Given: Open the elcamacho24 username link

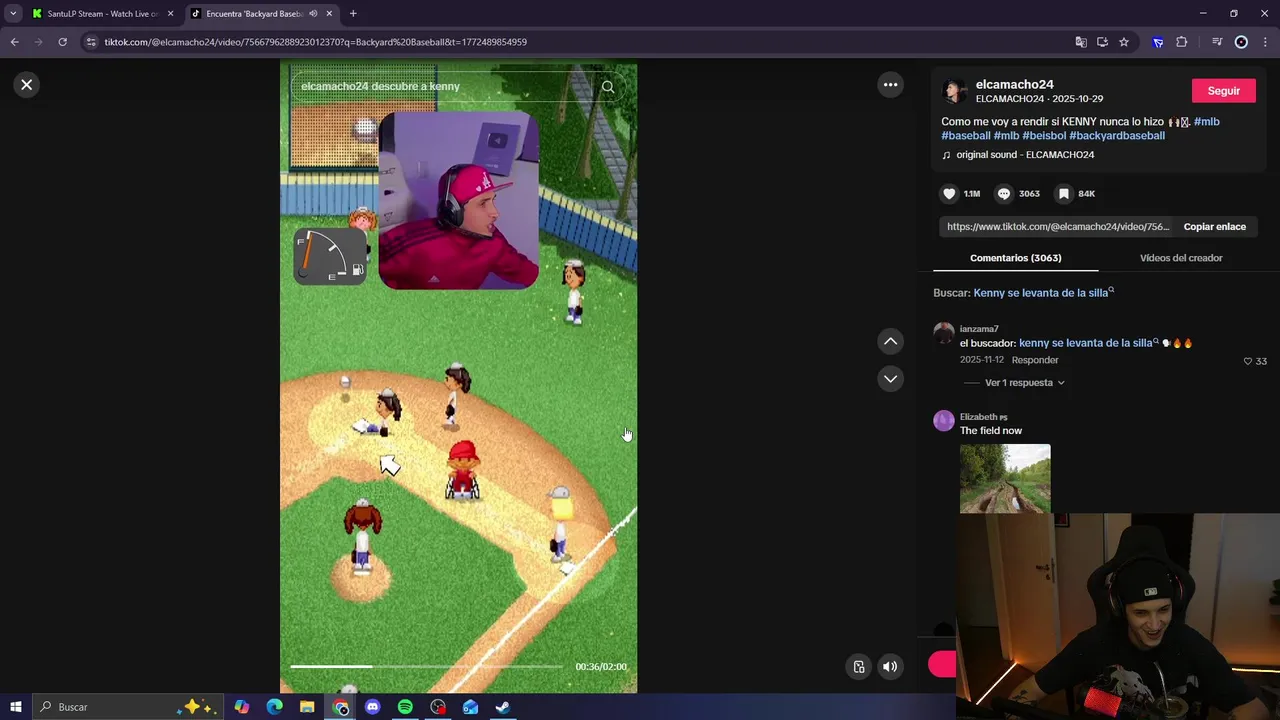Looking at the screenshot, I should coord(1014,85).
